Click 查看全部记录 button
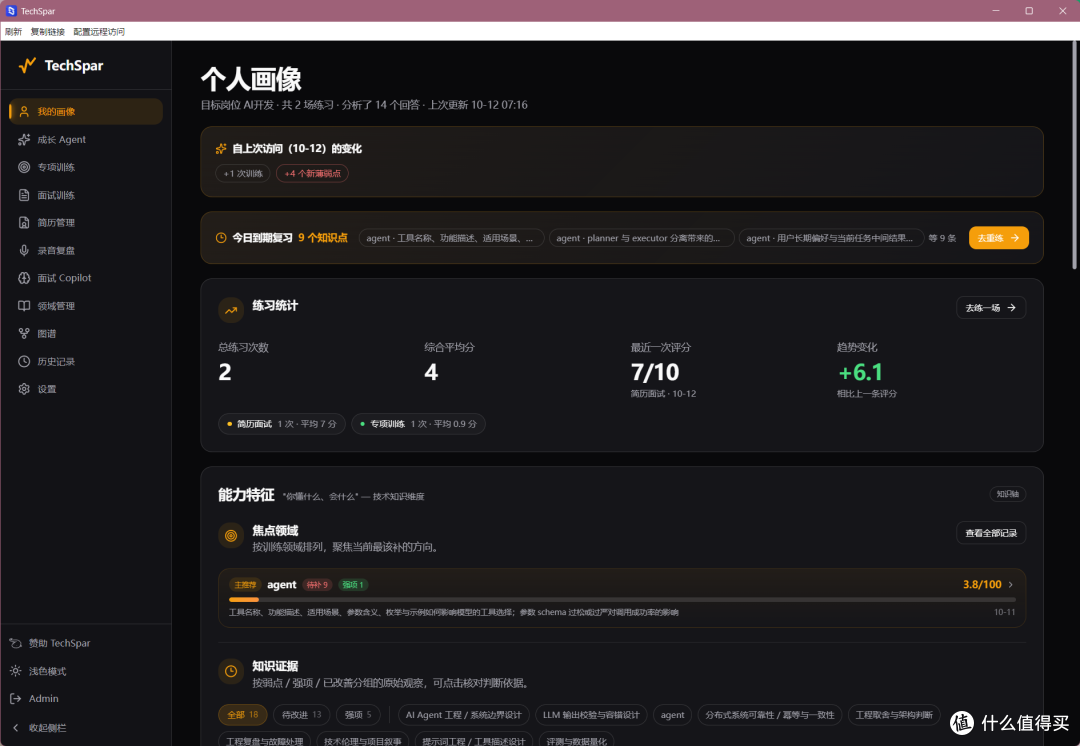Viewport: 1080px width, 746px height. pyautogui.click(x=991, y=533)
